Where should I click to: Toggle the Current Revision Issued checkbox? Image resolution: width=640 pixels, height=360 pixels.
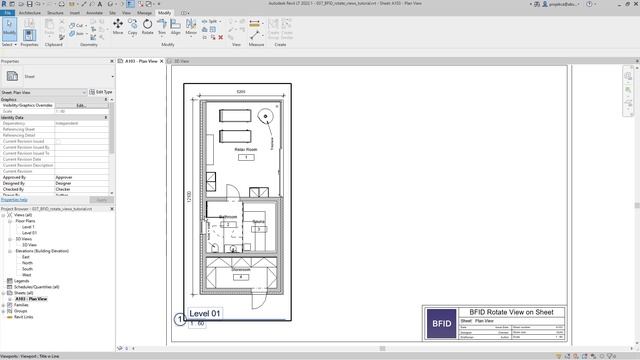[x=58, y=141]
